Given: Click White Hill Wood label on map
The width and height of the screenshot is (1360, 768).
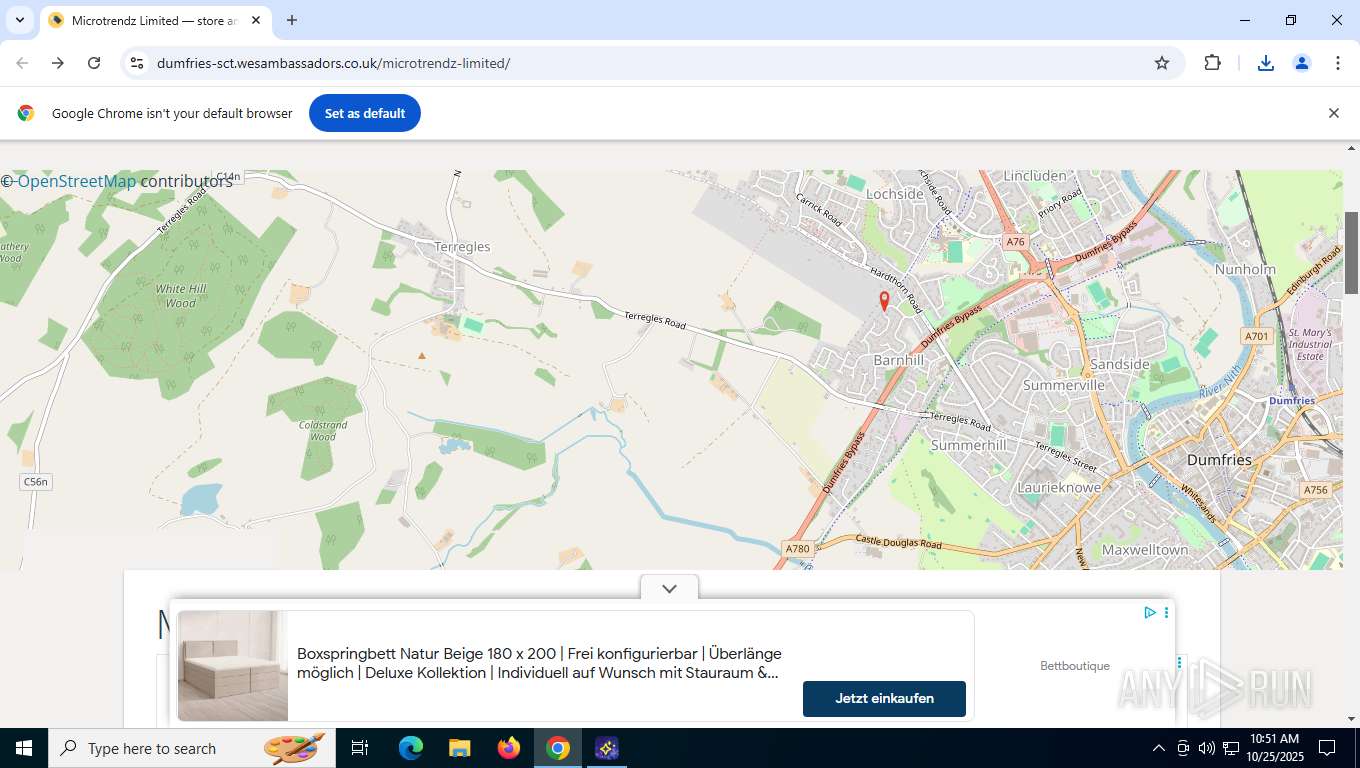Looking at the screenshot, I should point(181,296).
